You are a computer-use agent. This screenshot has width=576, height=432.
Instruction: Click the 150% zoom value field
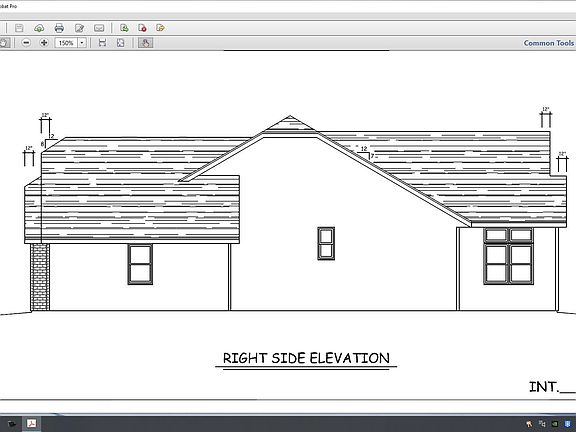(66, 43)
